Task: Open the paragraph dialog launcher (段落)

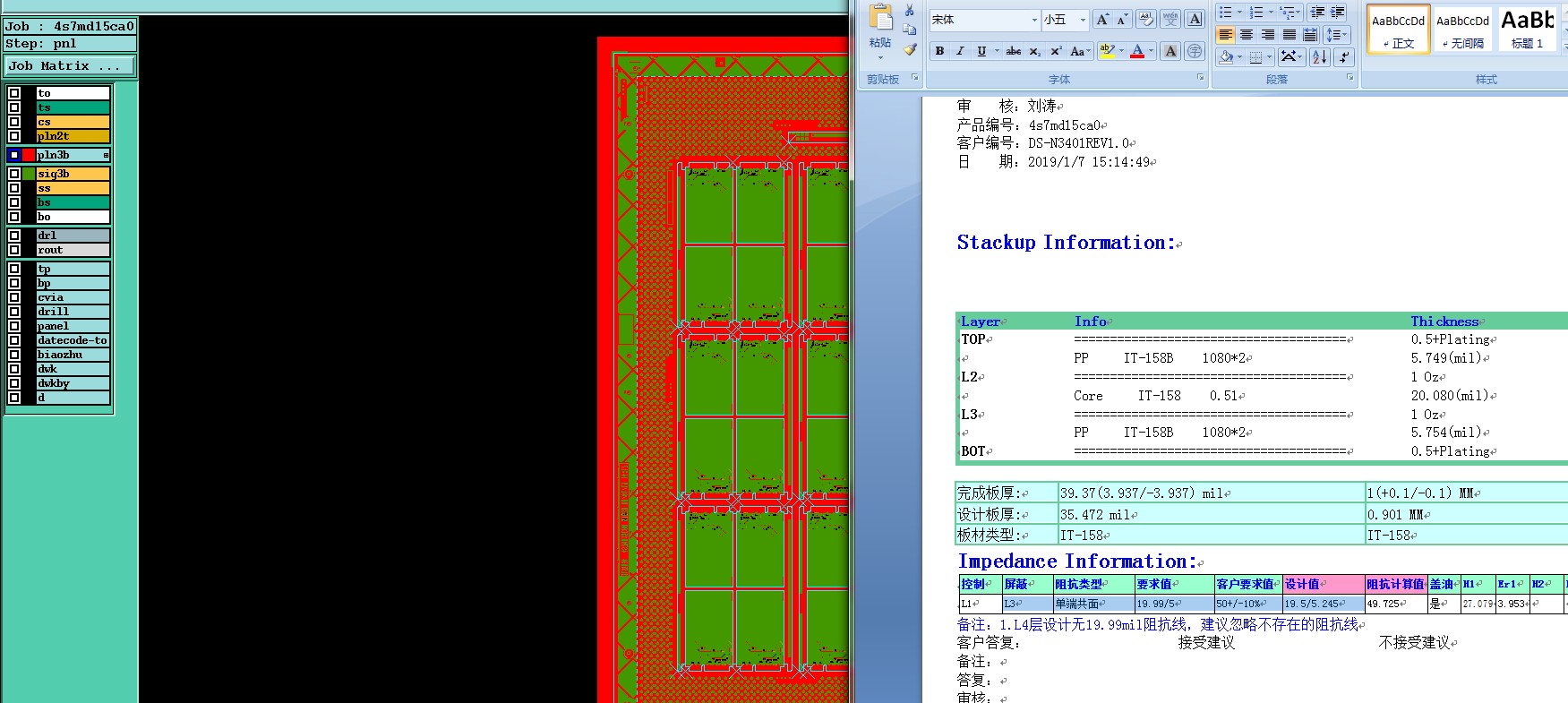Action: (1350, 78)
